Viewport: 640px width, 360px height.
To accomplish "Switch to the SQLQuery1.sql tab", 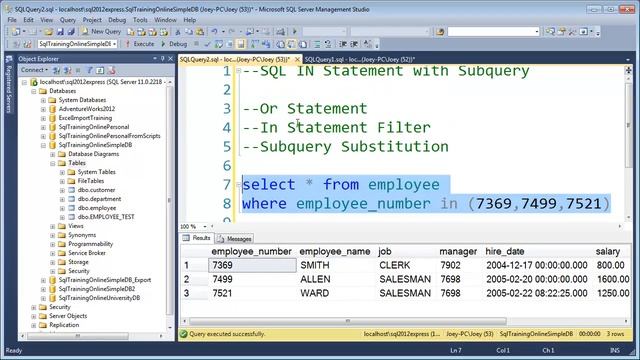I will (360, 60).
